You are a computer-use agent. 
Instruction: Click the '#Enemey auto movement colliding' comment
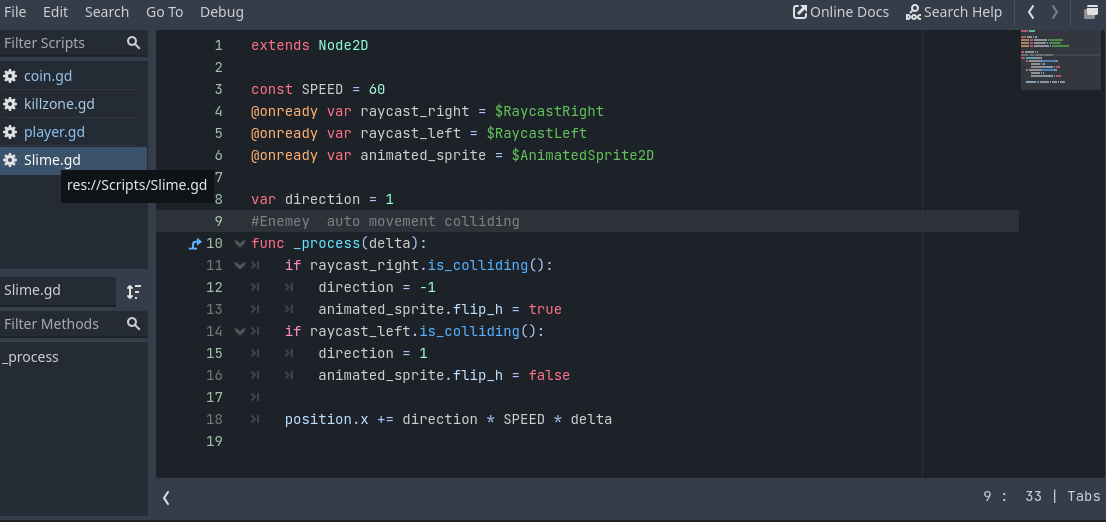coord(385,221)
